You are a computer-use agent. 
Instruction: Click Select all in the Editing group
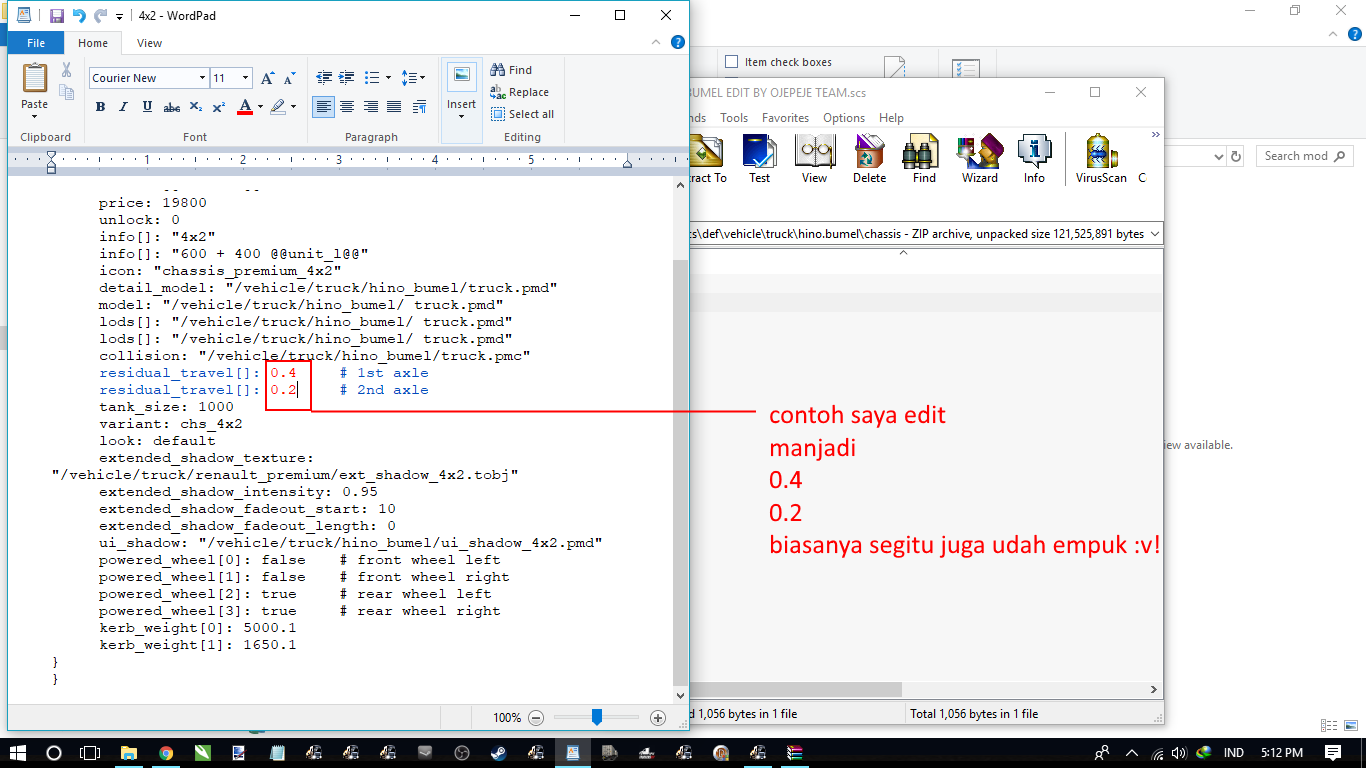(x=522, y=114)
